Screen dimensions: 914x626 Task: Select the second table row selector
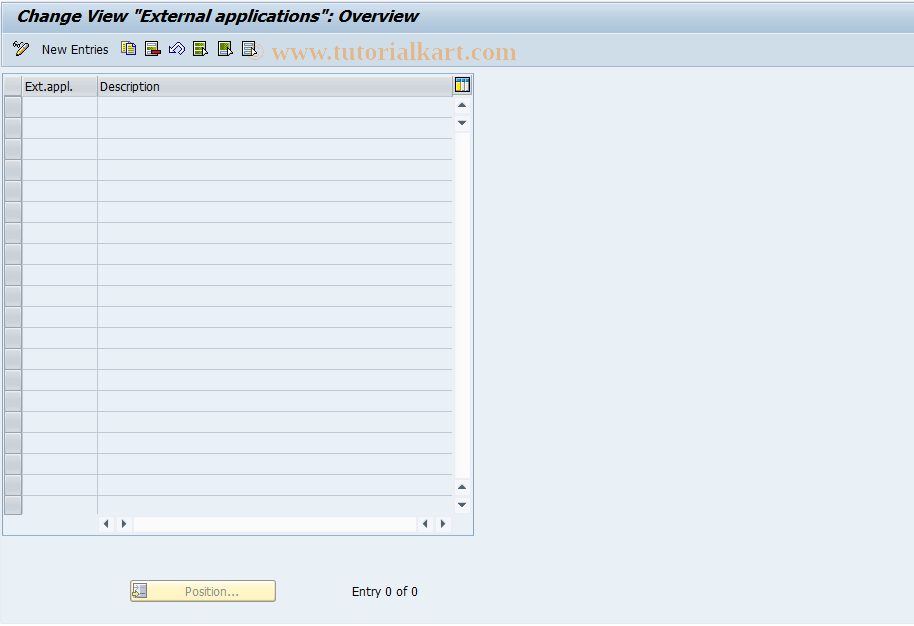click(x=13, y=128)
